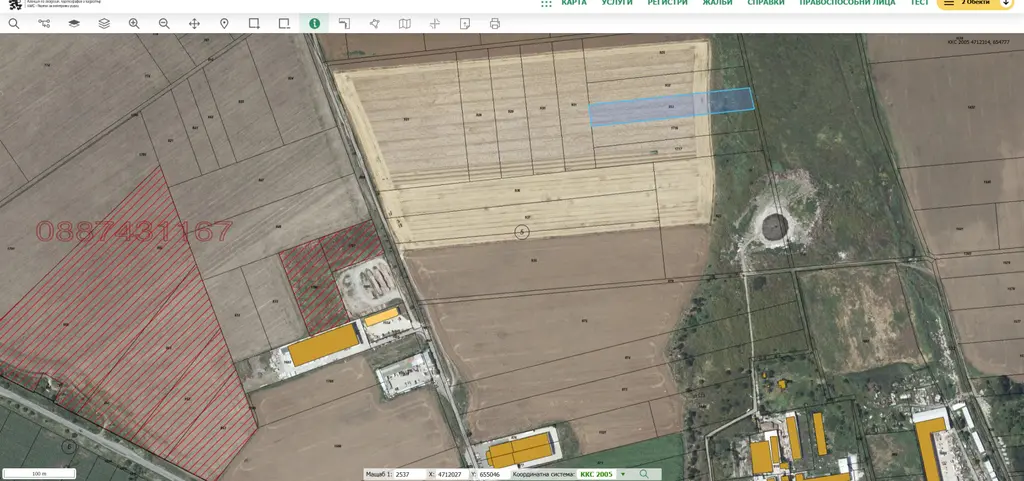Click the zoom out magnifier tool
The height and width of the screenshot is (481, 1024).
tap(164, 23)
